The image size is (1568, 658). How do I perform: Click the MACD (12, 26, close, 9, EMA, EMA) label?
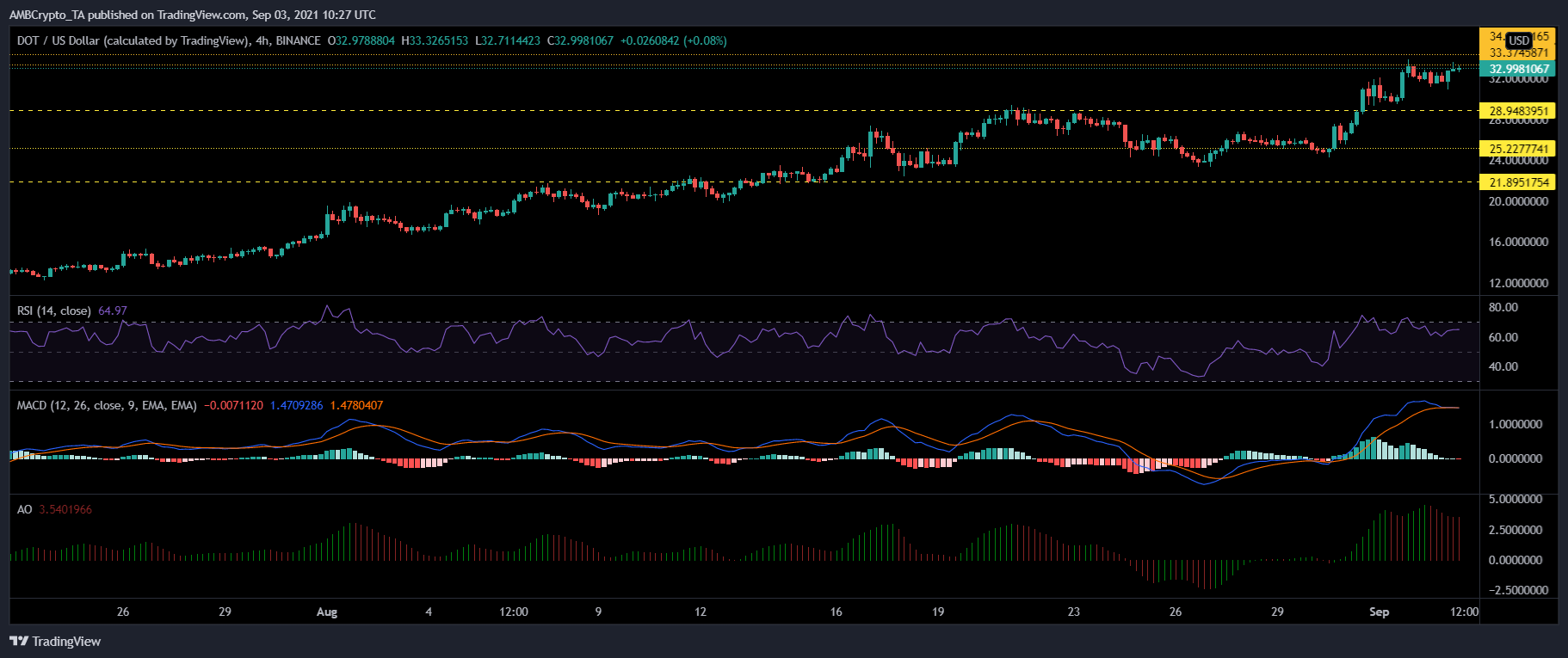click(107, 405)
